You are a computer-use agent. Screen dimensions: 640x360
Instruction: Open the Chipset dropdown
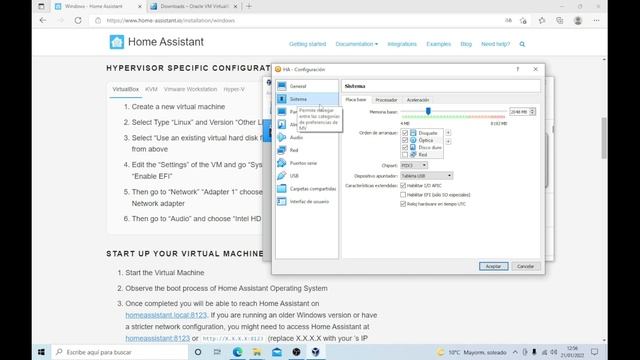tap(414, 165)
